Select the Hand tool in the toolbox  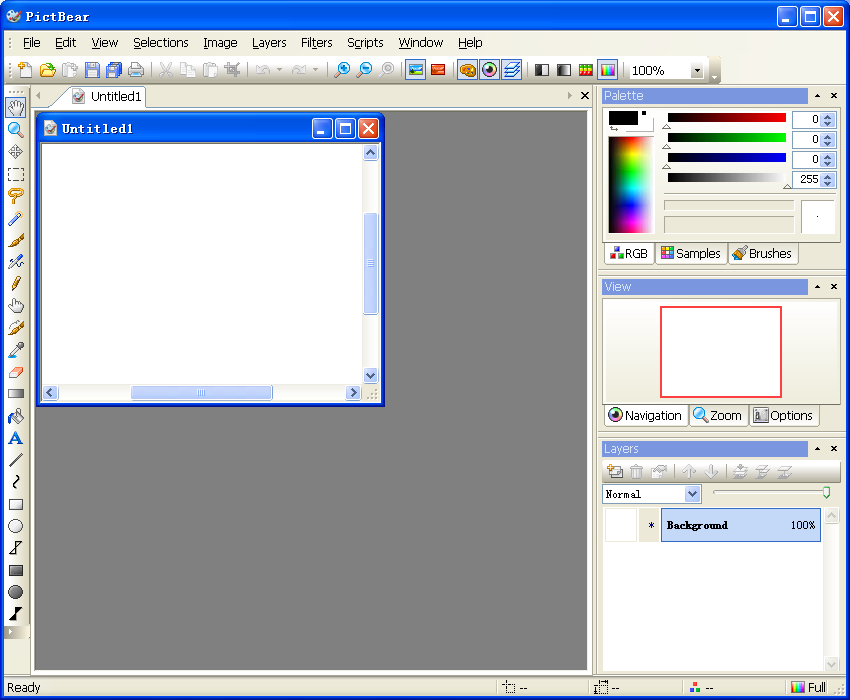point(16,108)
